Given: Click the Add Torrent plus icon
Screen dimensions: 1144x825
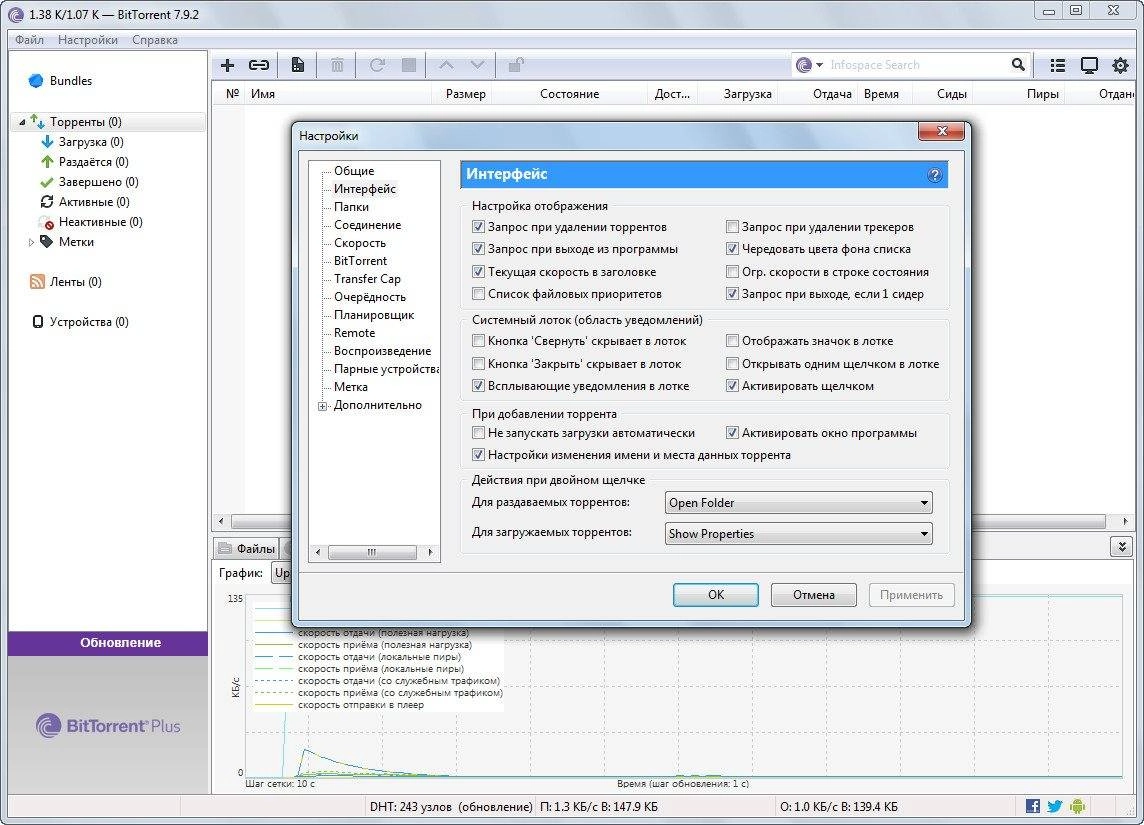Looking at the screenshot, I should (x=227, y=66).
